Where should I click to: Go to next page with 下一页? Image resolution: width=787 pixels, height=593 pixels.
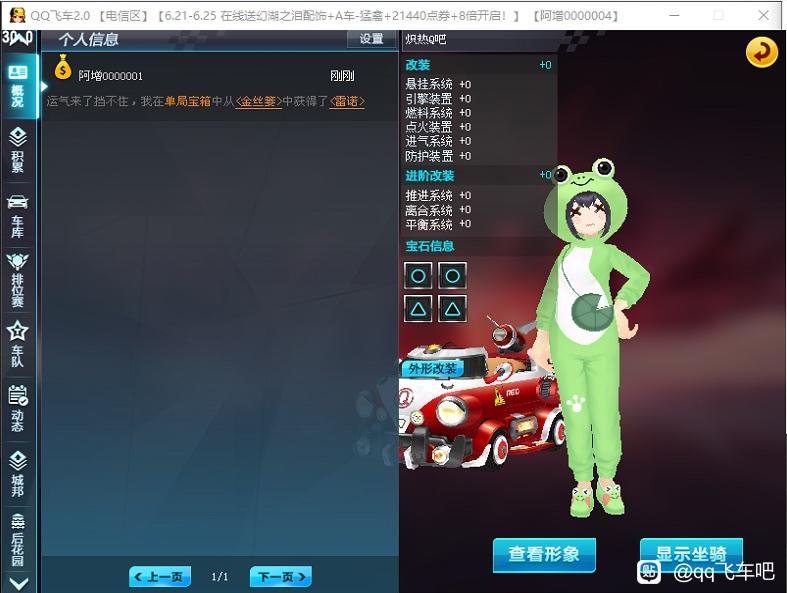click(x=281, y=576)
